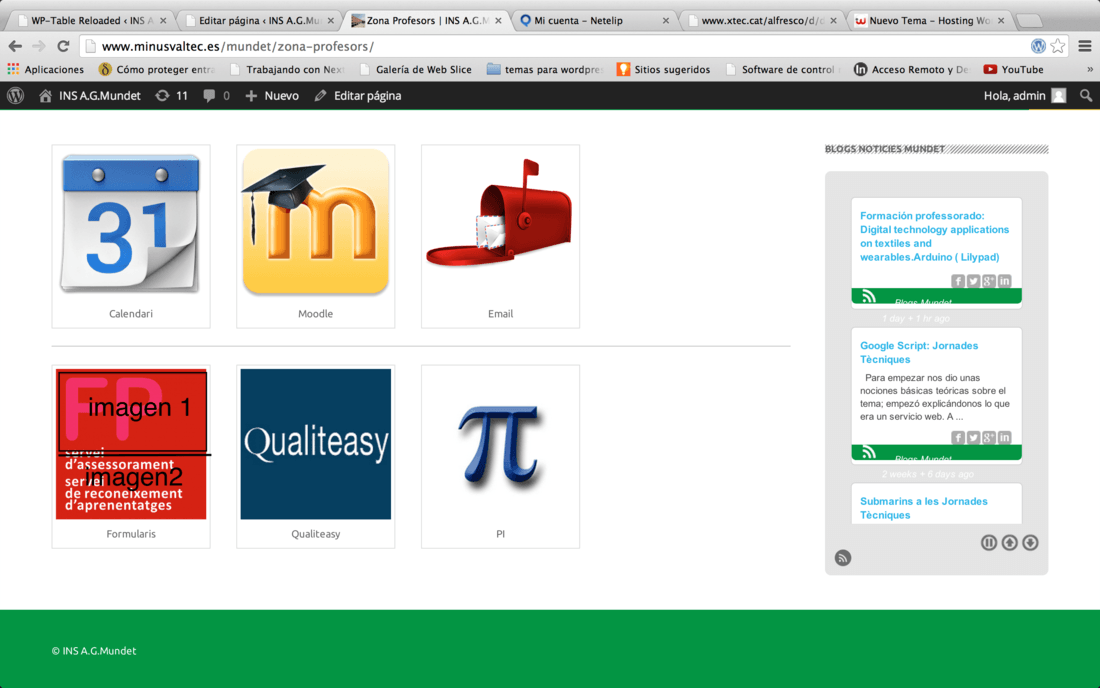Click the address bar URL field

point(554,46)
